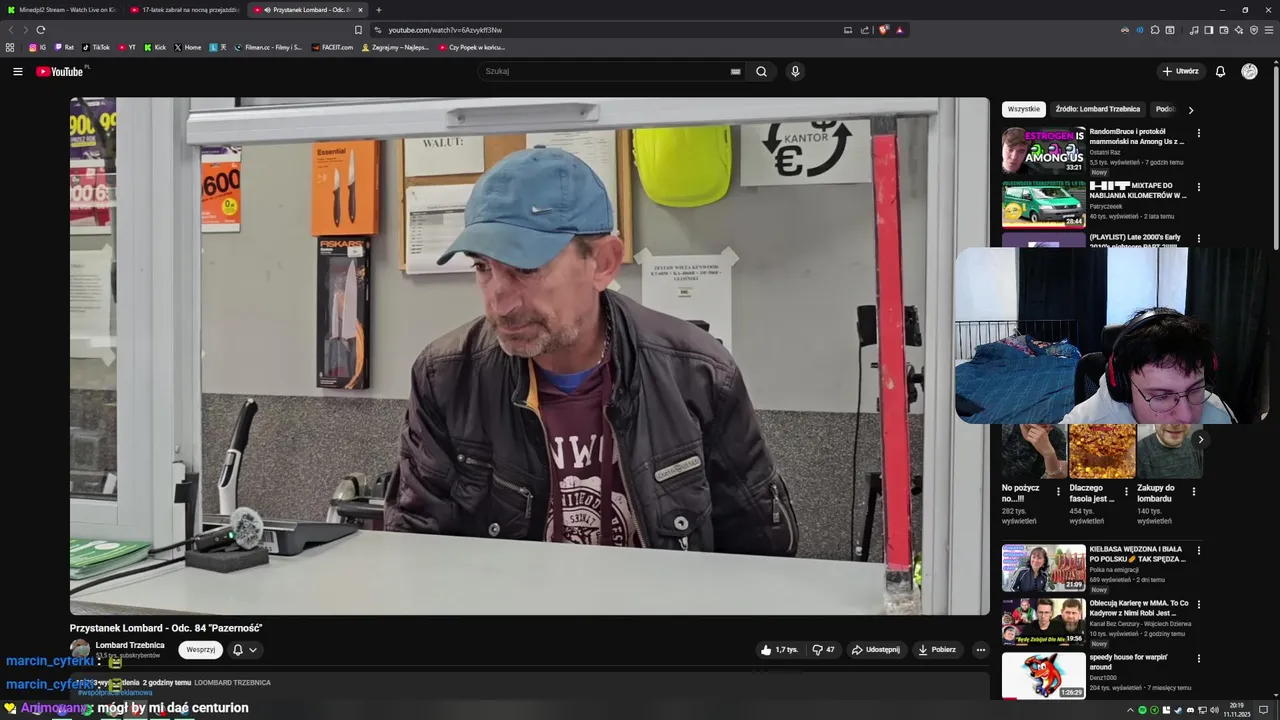Open Lombard Trzebnica channel name
1280x720 pixels.
(130, 645)
